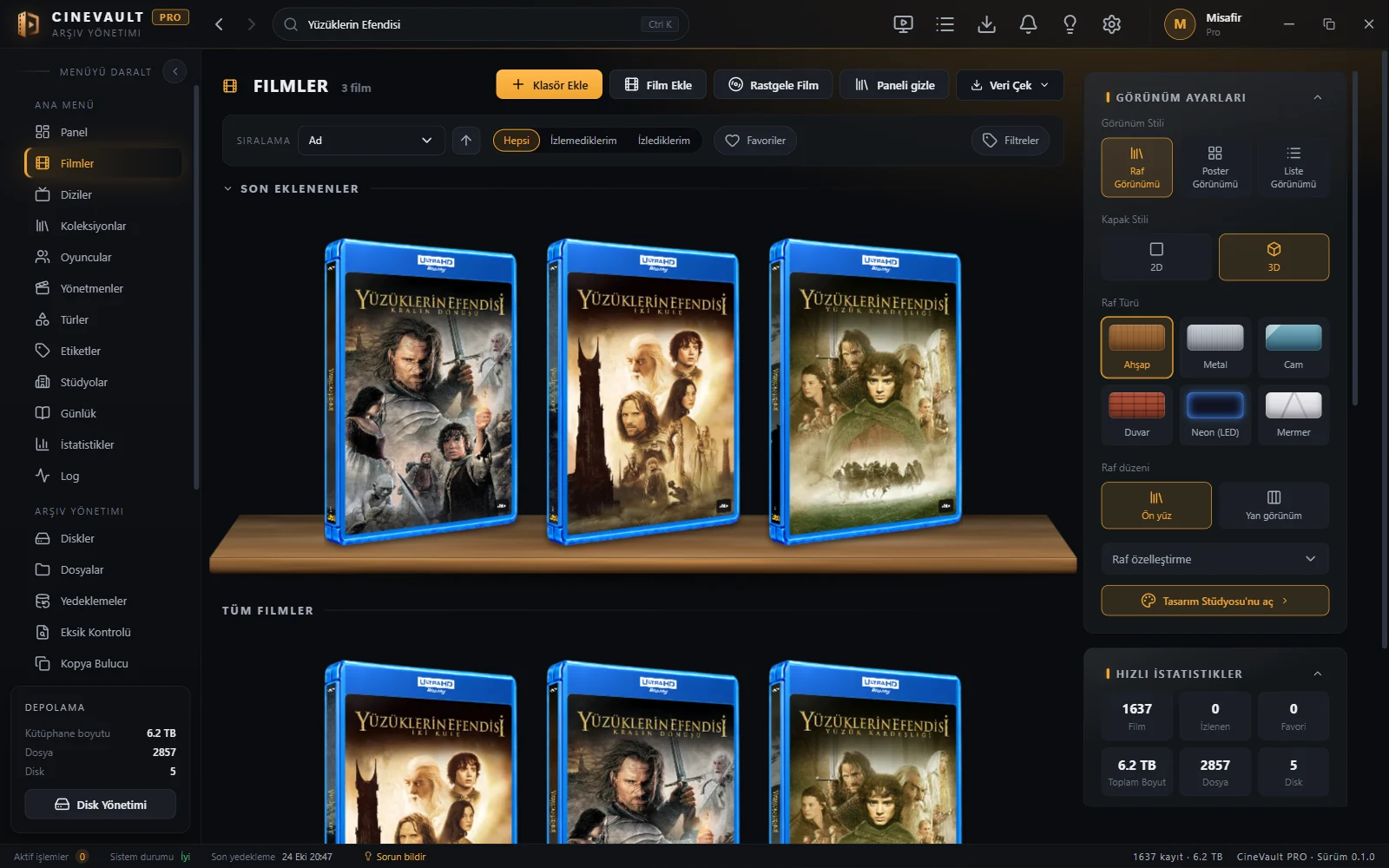Collapse the Görünüm Ayarları panel
Viewport: 1389px width, 868px height.
click(x=1318, y=97)
